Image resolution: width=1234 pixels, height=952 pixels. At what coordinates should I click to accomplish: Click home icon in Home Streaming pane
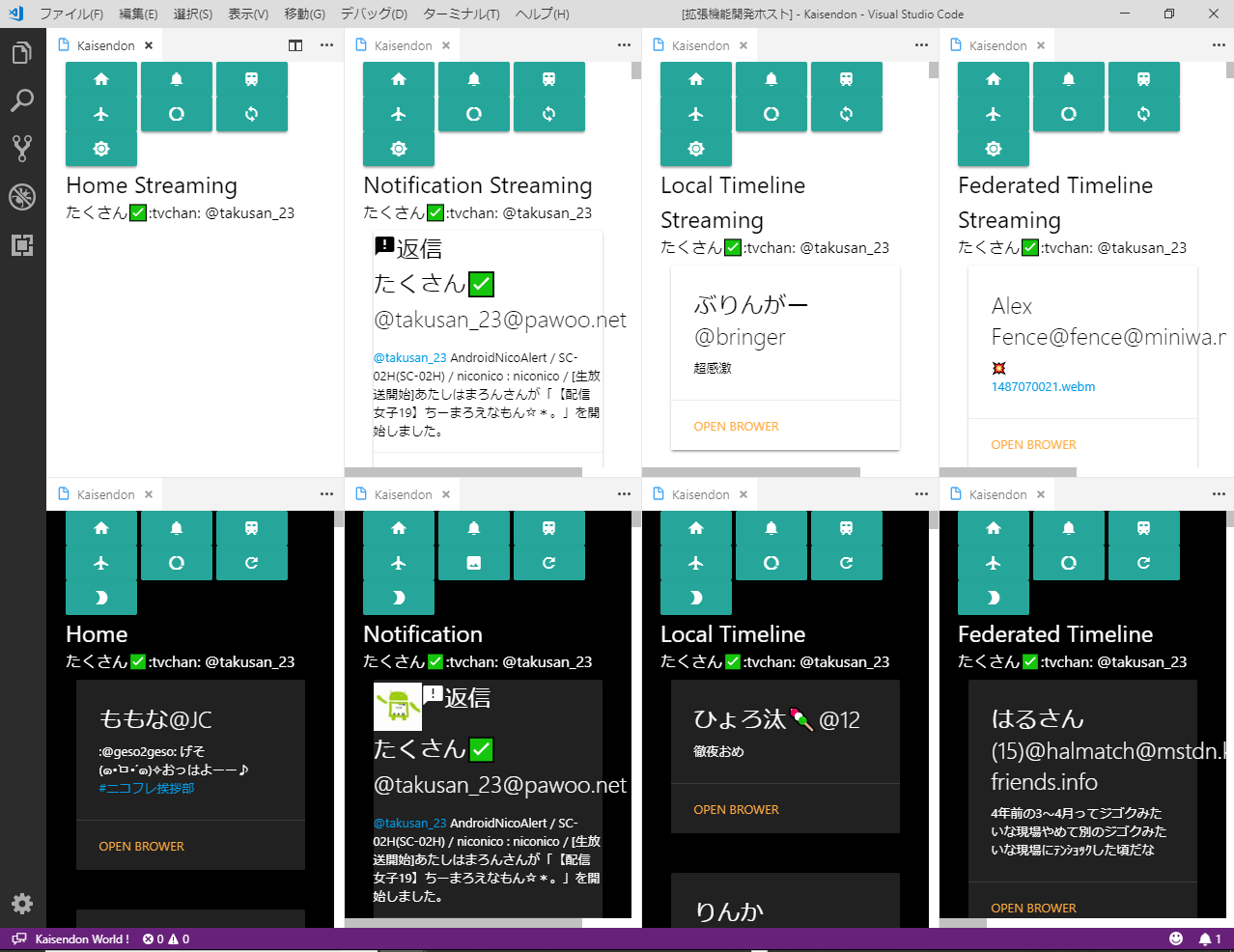tap(101, 79)
